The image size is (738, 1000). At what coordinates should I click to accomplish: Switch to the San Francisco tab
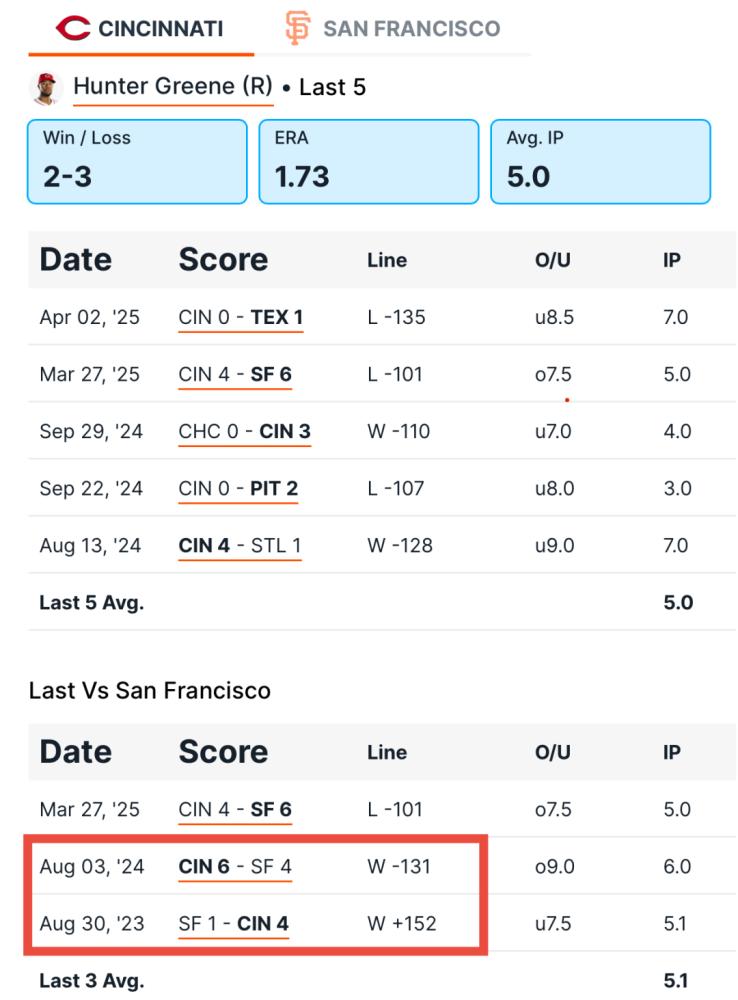pos(392,28)
